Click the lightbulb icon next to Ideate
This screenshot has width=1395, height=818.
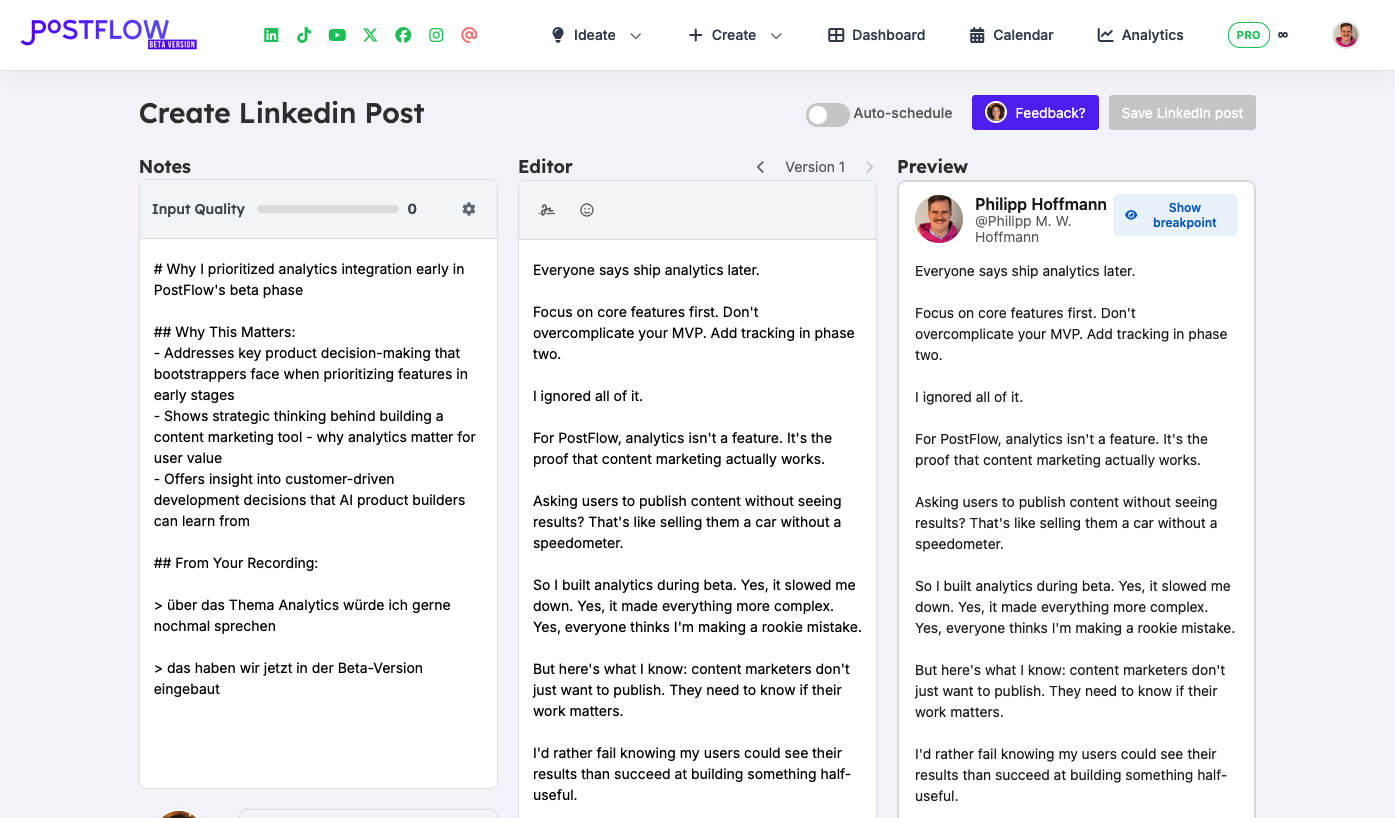click(x=557, y=34)
